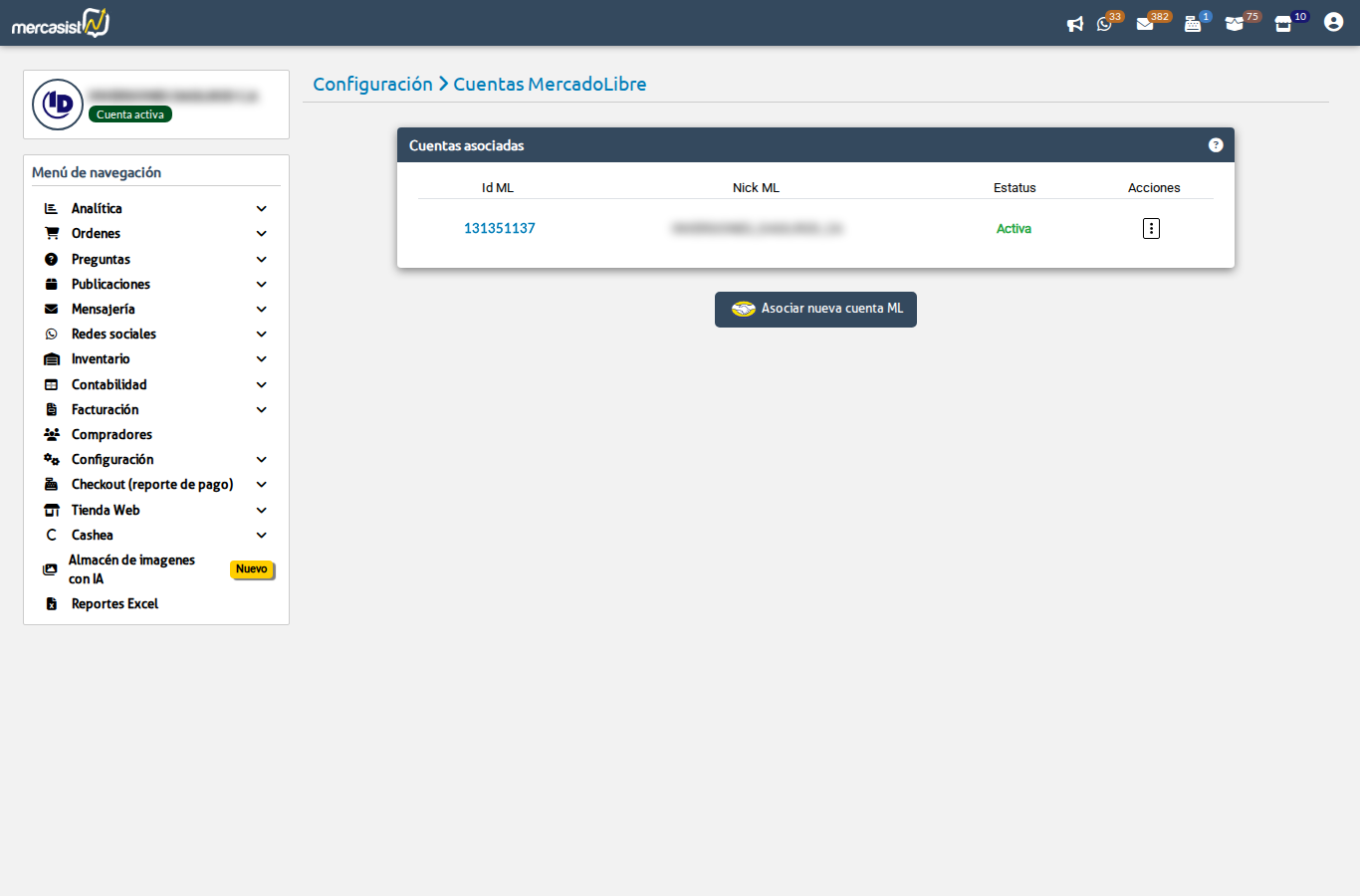Open Reportes Excel from the sidebar

(113, 603)
